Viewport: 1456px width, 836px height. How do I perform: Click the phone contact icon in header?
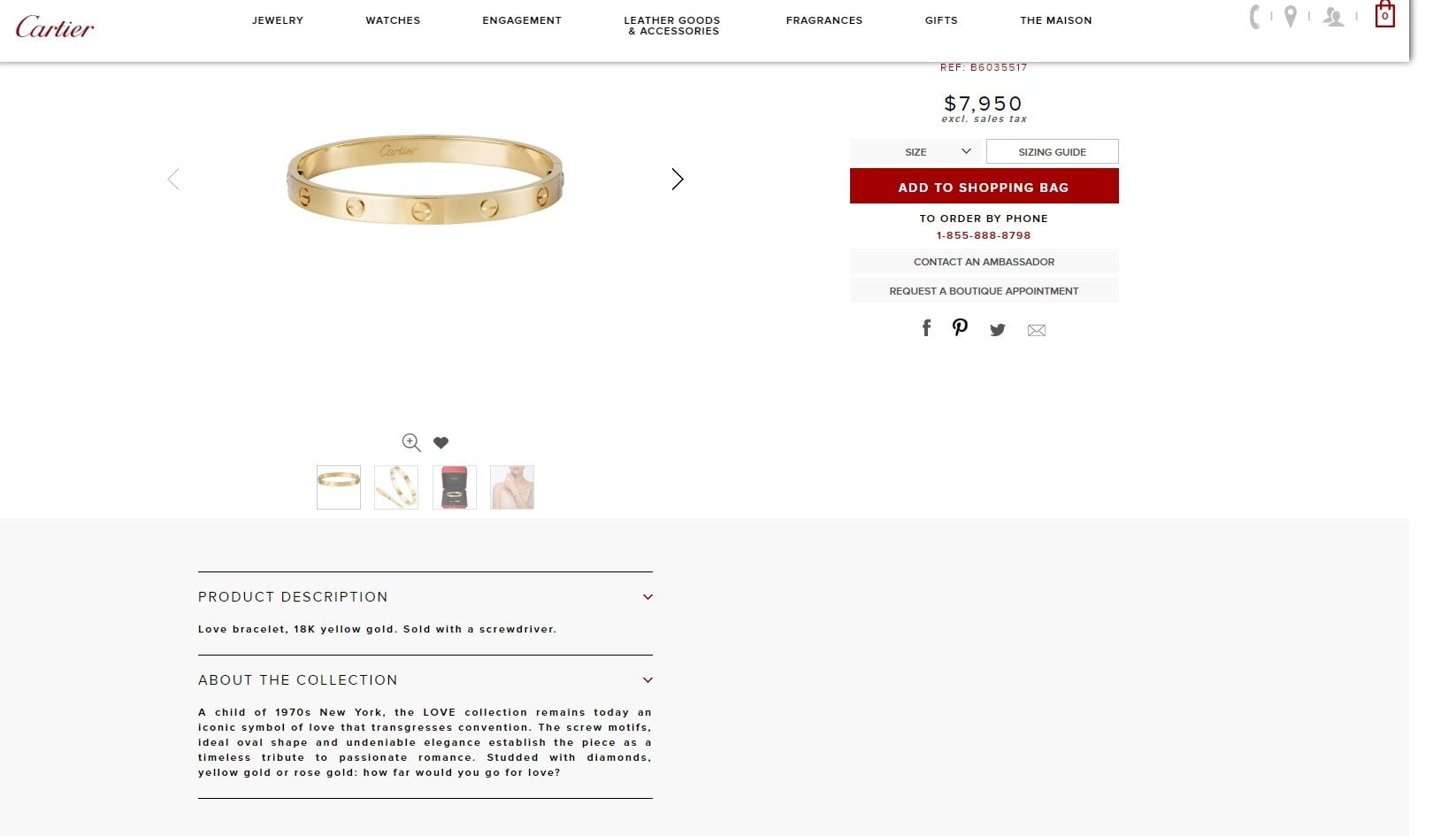[1254, 17]
